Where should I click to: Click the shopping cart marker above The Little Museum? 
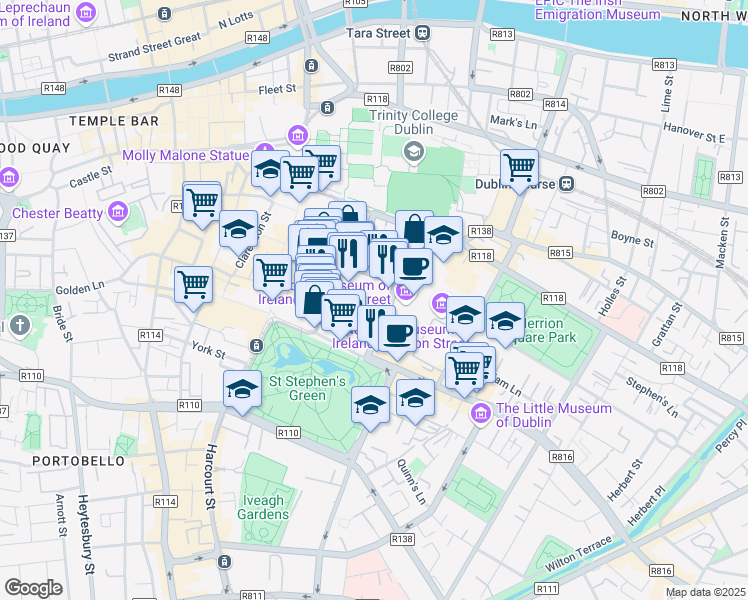[x=464, y=372]
